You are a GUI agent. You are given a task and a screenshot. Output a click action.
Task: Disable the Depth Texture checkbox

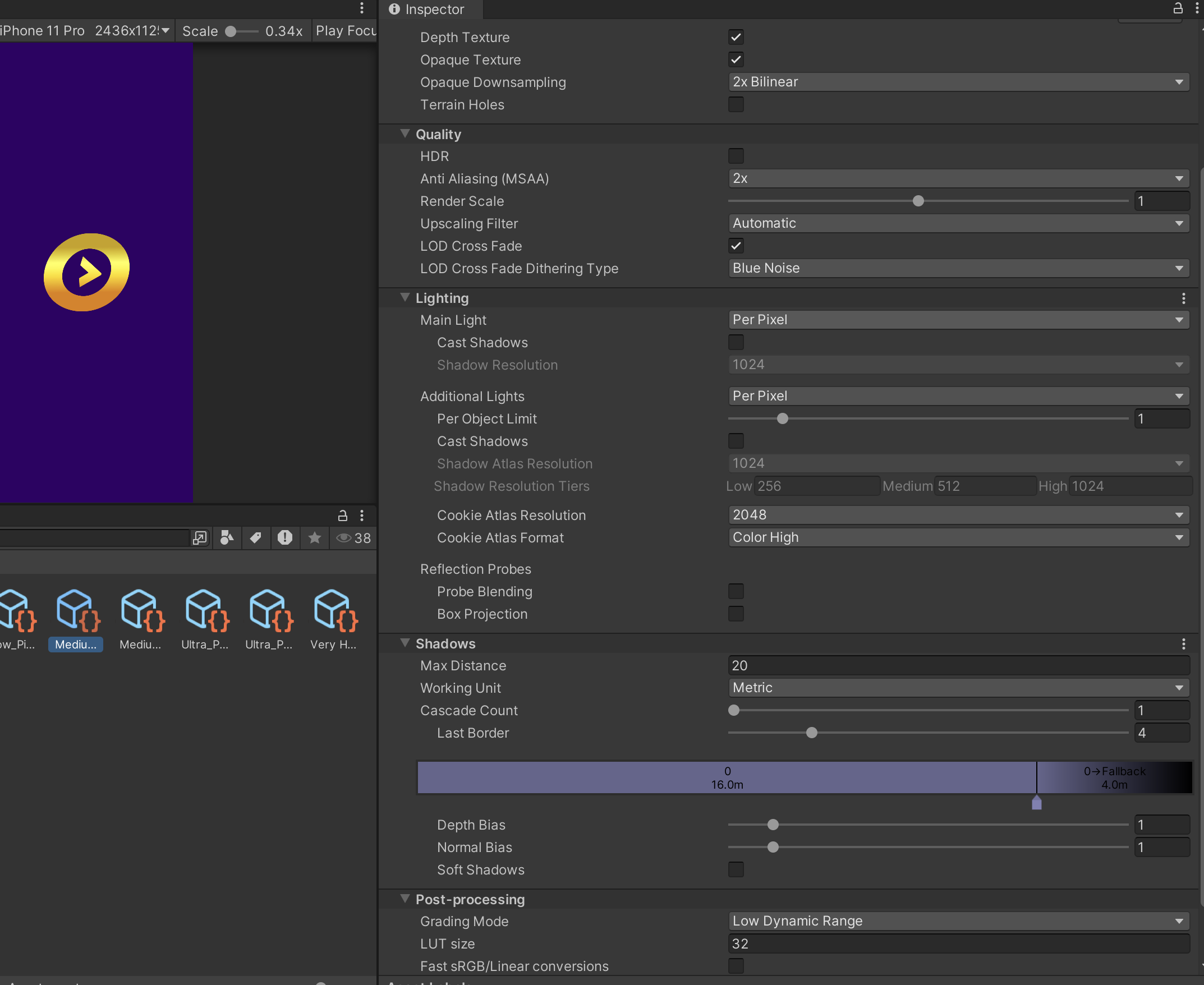(x=736, y=37)
